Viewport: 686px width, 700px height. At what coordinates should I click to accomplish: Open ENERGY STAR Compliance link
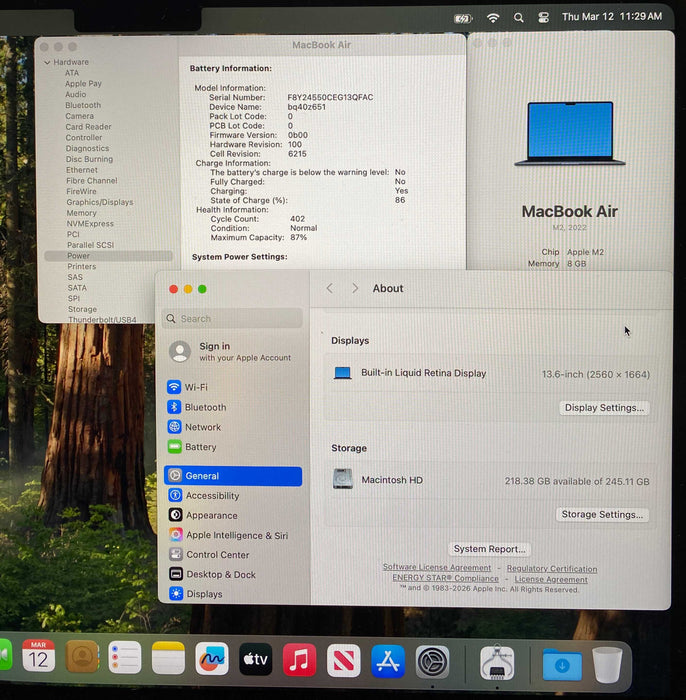tap(445, 578)
